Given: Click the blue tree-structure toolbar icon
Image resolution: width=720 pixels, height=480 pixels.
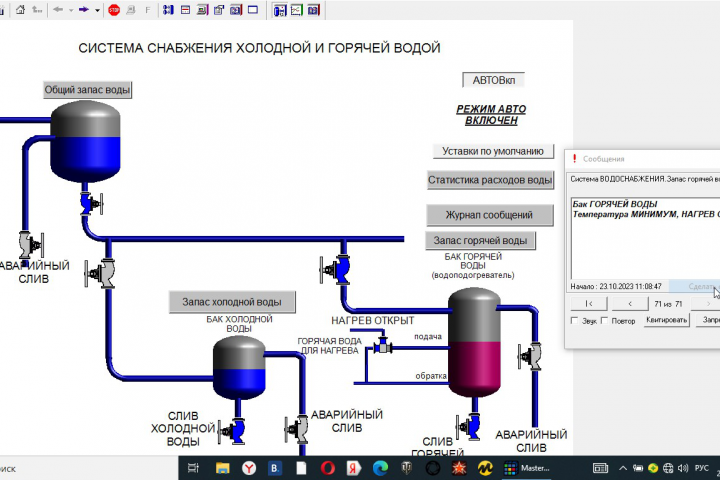Looking at the screenshot, I should tap(169, 10).
